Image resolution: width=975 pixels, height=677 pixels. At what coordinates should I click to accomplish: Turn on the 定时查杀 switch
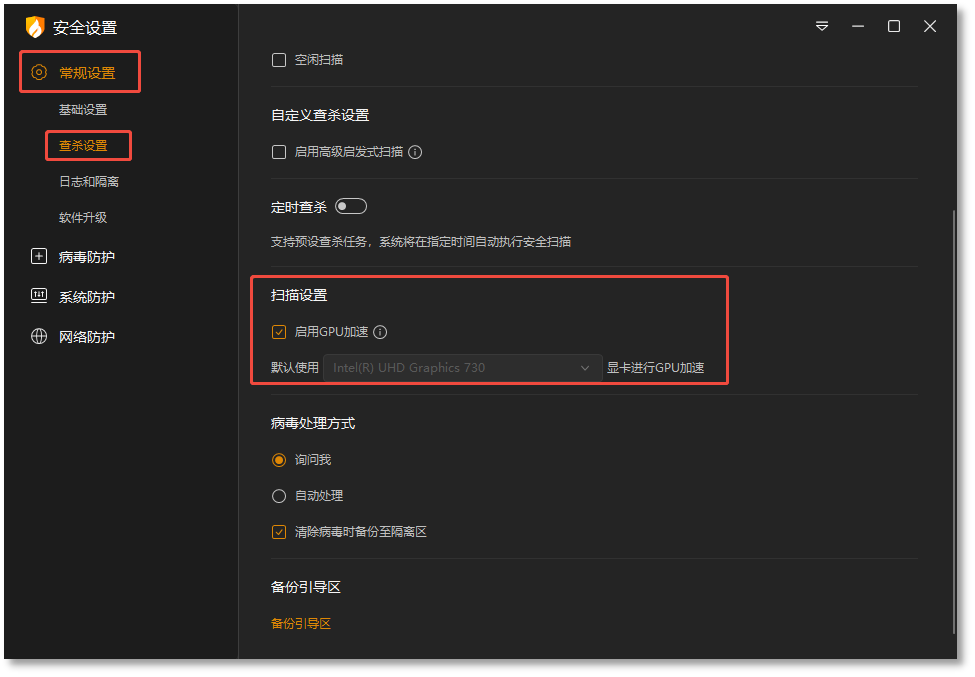click(x=351, y=206)
